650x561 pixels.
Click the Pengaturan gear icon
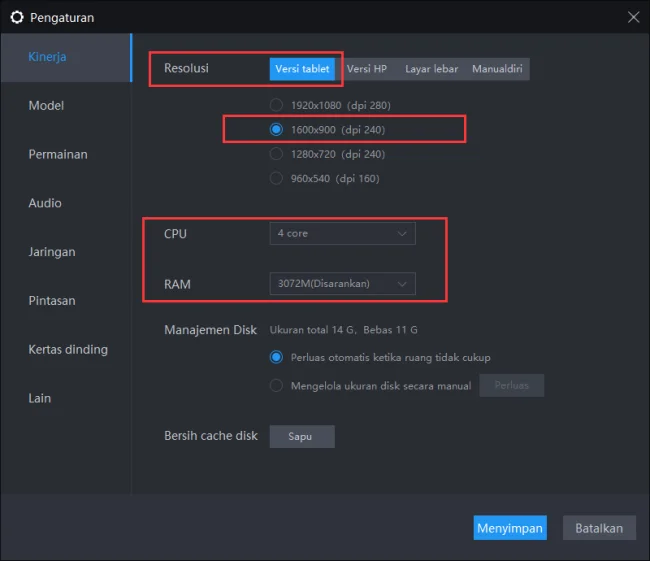tap(17, 17)
